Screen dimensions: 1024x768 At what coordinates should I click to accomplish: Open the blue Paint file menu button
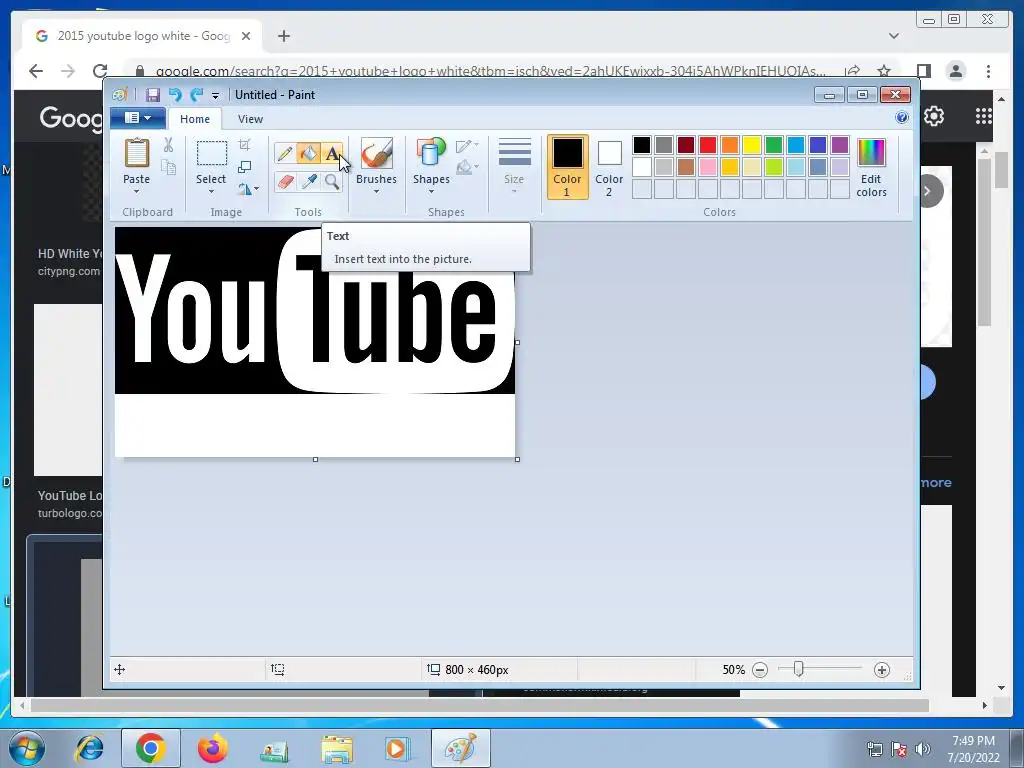pos(137,118)
